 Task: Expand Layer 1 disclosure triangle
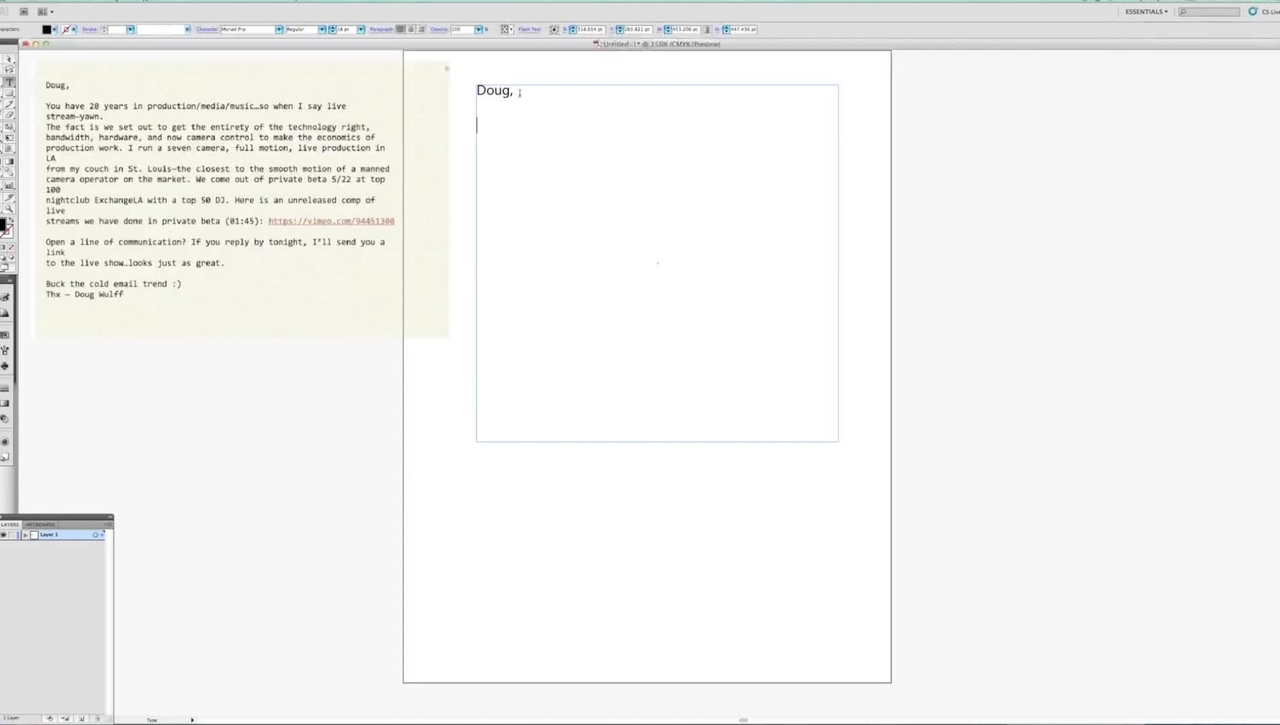[25, 535]
